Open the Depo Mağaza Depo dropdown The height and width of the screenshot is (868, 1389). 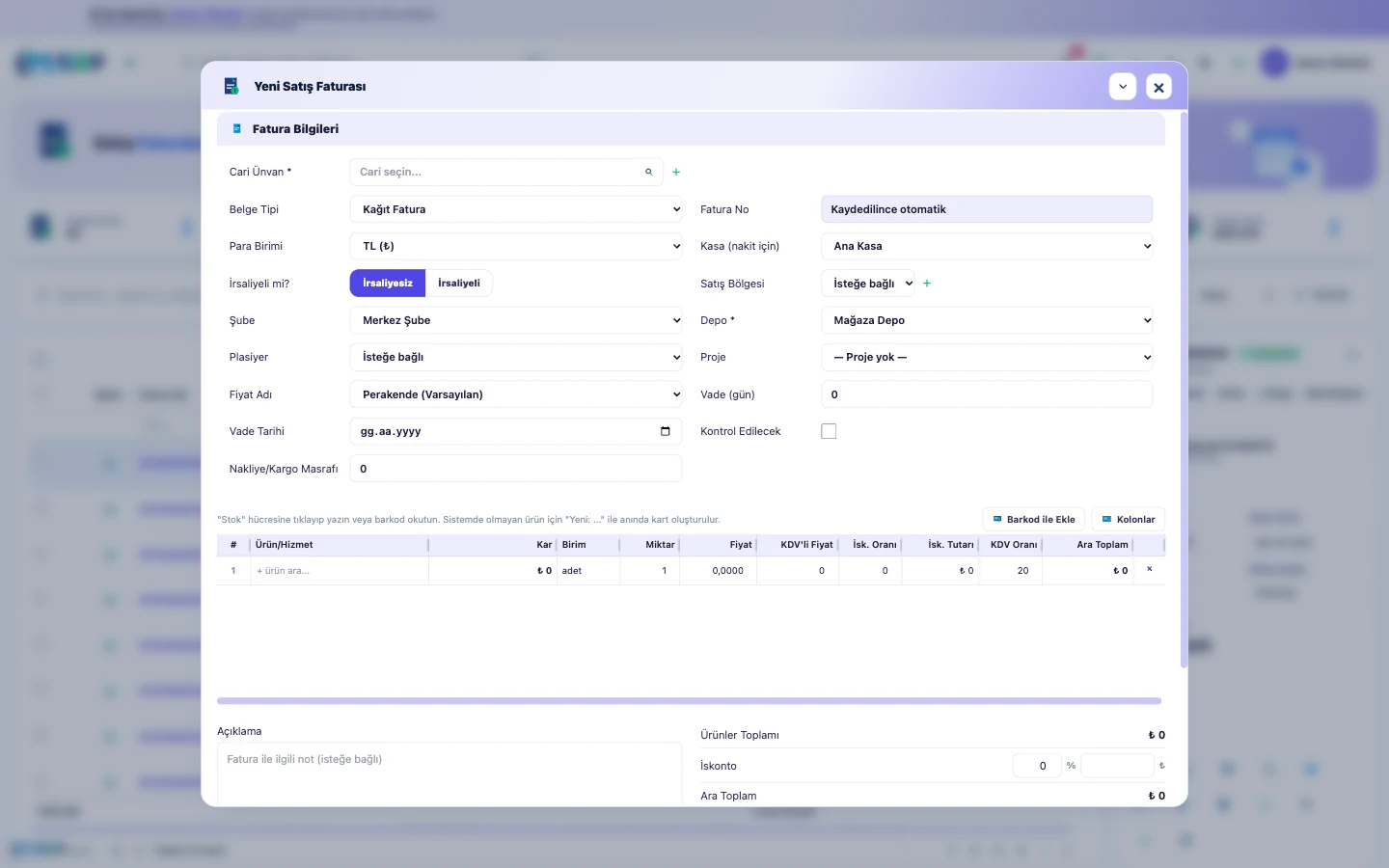[x=987, y=320]
